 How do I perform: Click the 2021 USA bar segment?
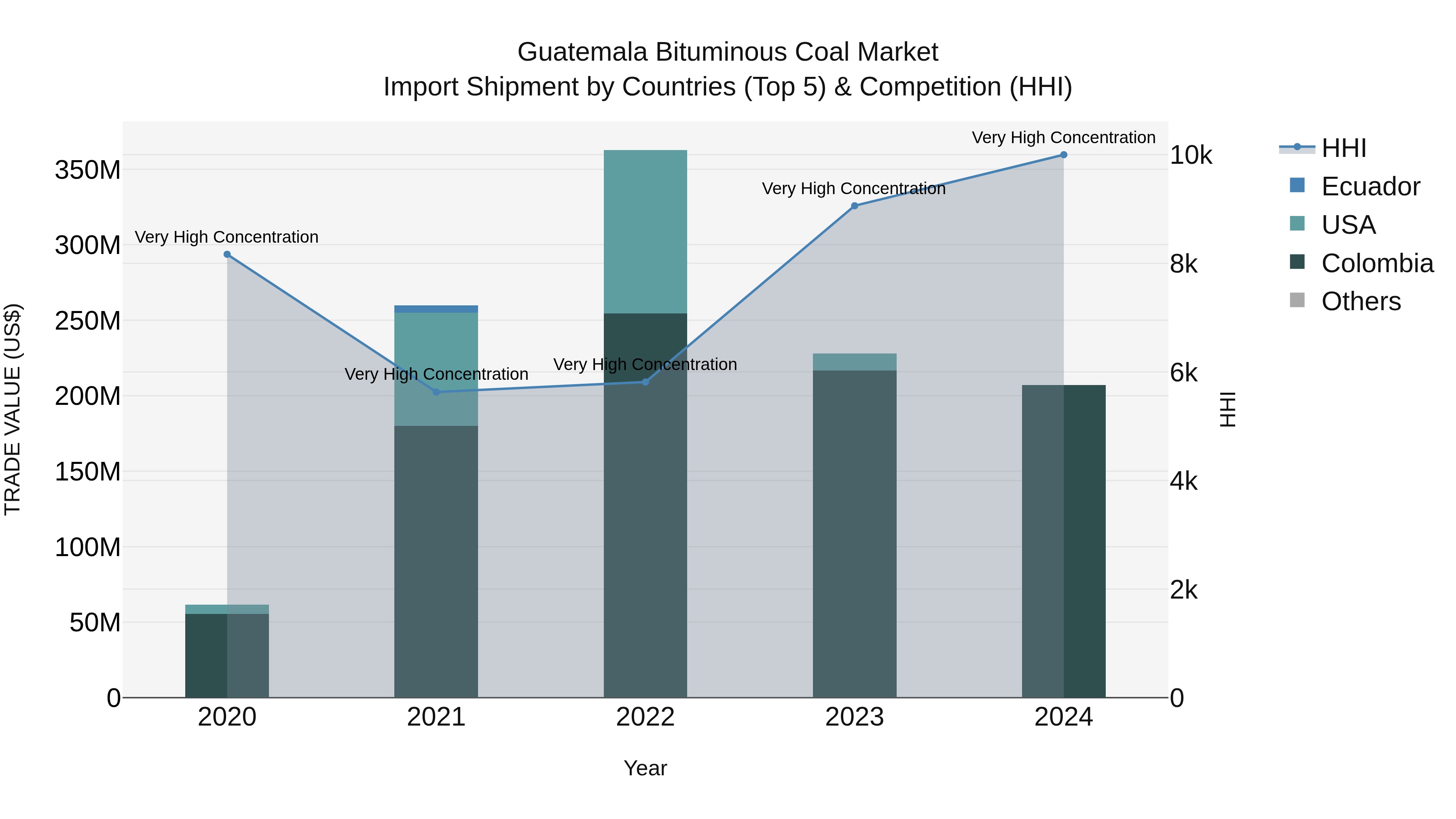[436, 369]
